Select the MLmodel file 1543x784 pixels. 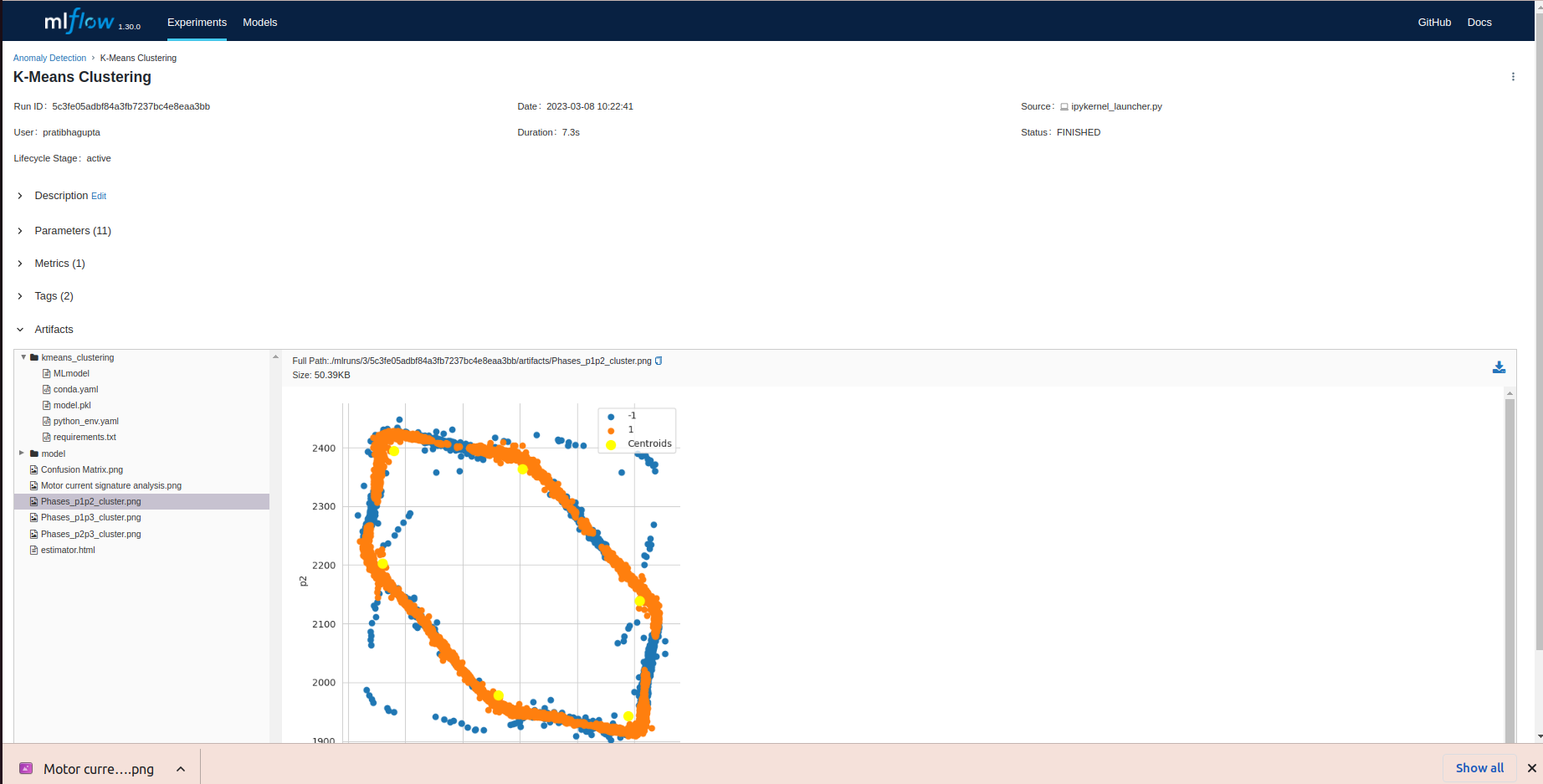pyautogui.click(x=71, y=373)
